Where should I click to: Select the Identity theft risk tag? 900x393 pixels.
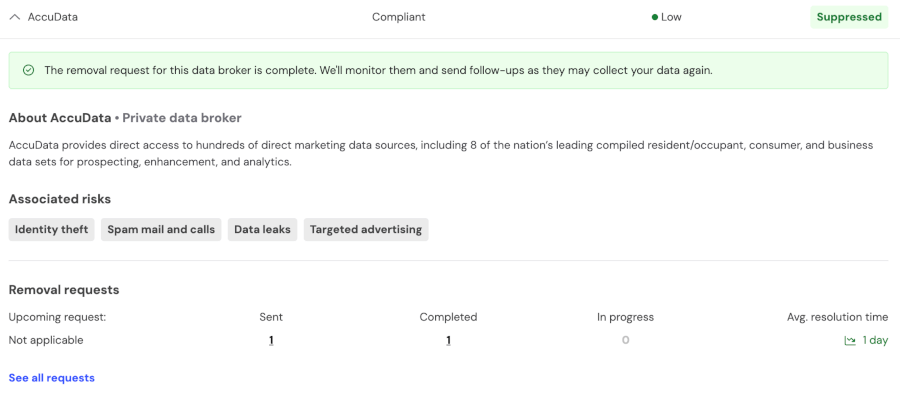point(52,229)
